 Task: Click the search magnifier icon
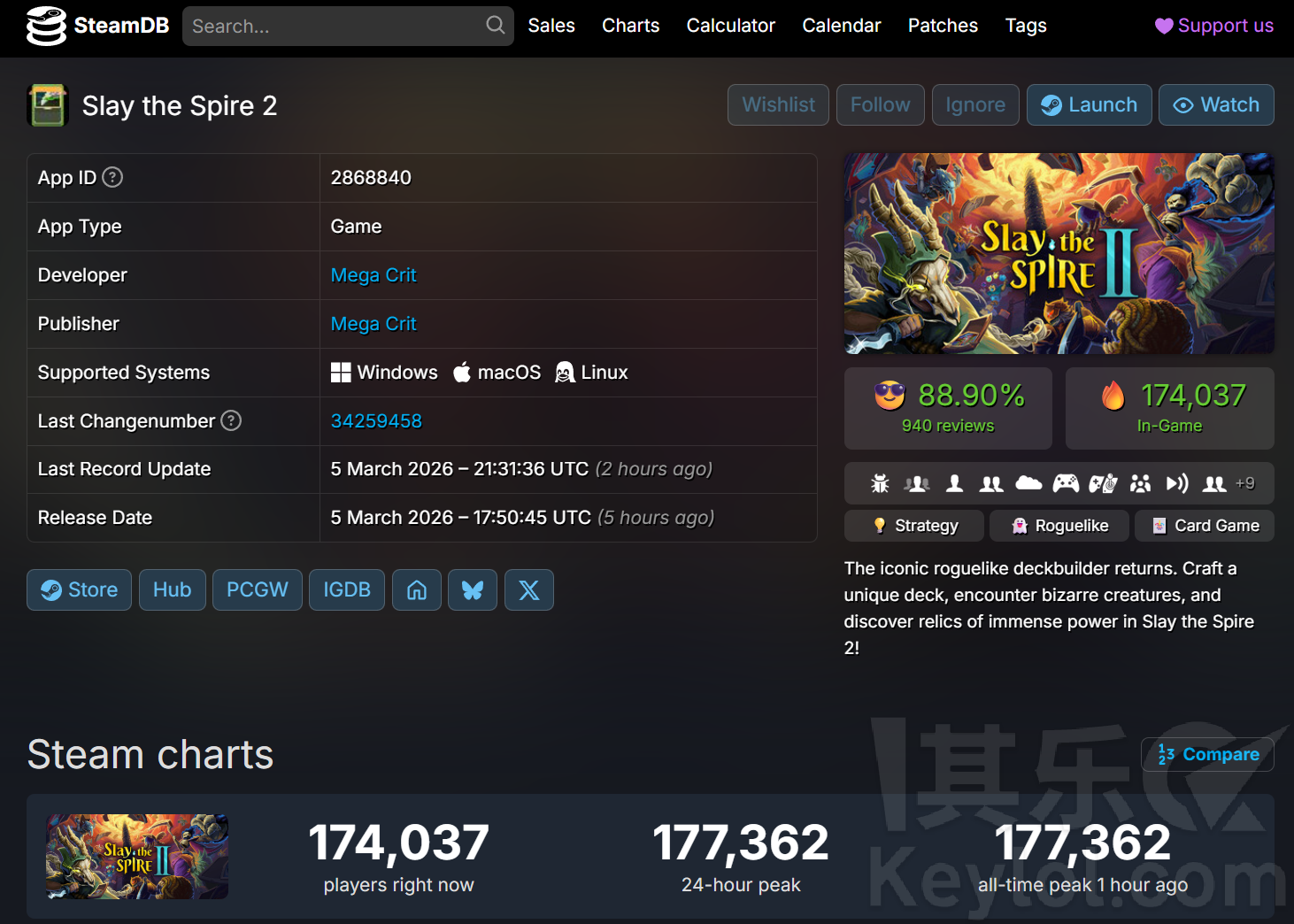pos(496,26)
